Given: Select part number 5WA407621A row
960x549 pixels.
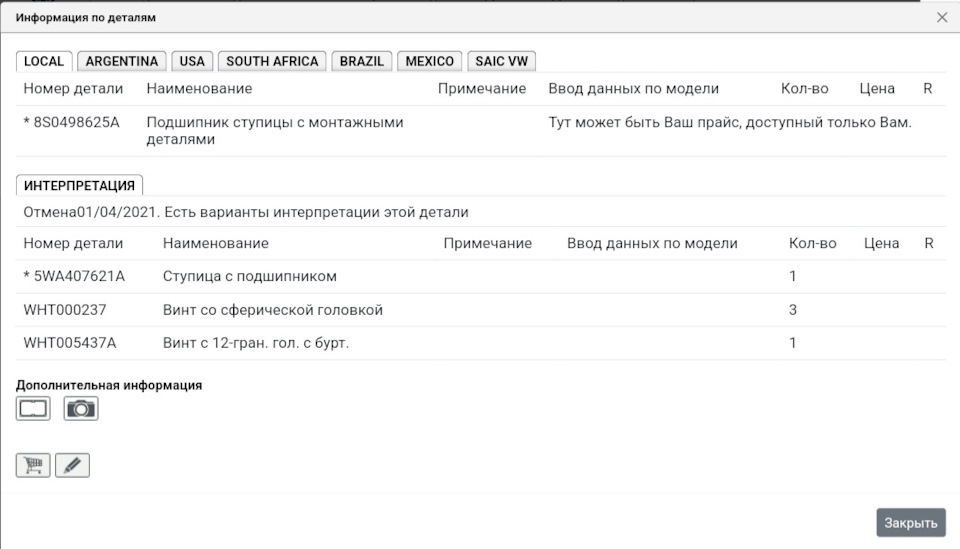Looking at the screenshot, I should 78,276.
